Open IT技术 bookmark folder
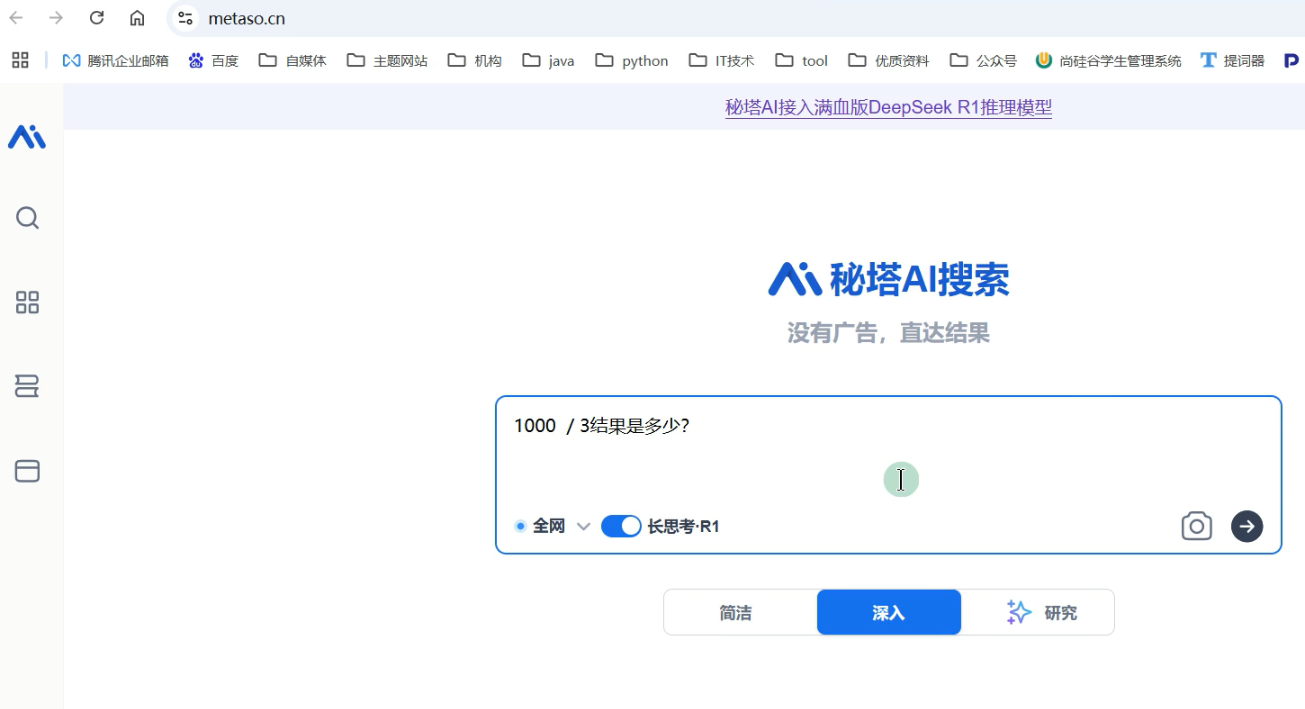This screenshot has height=709, width=1305. [721, 60]
